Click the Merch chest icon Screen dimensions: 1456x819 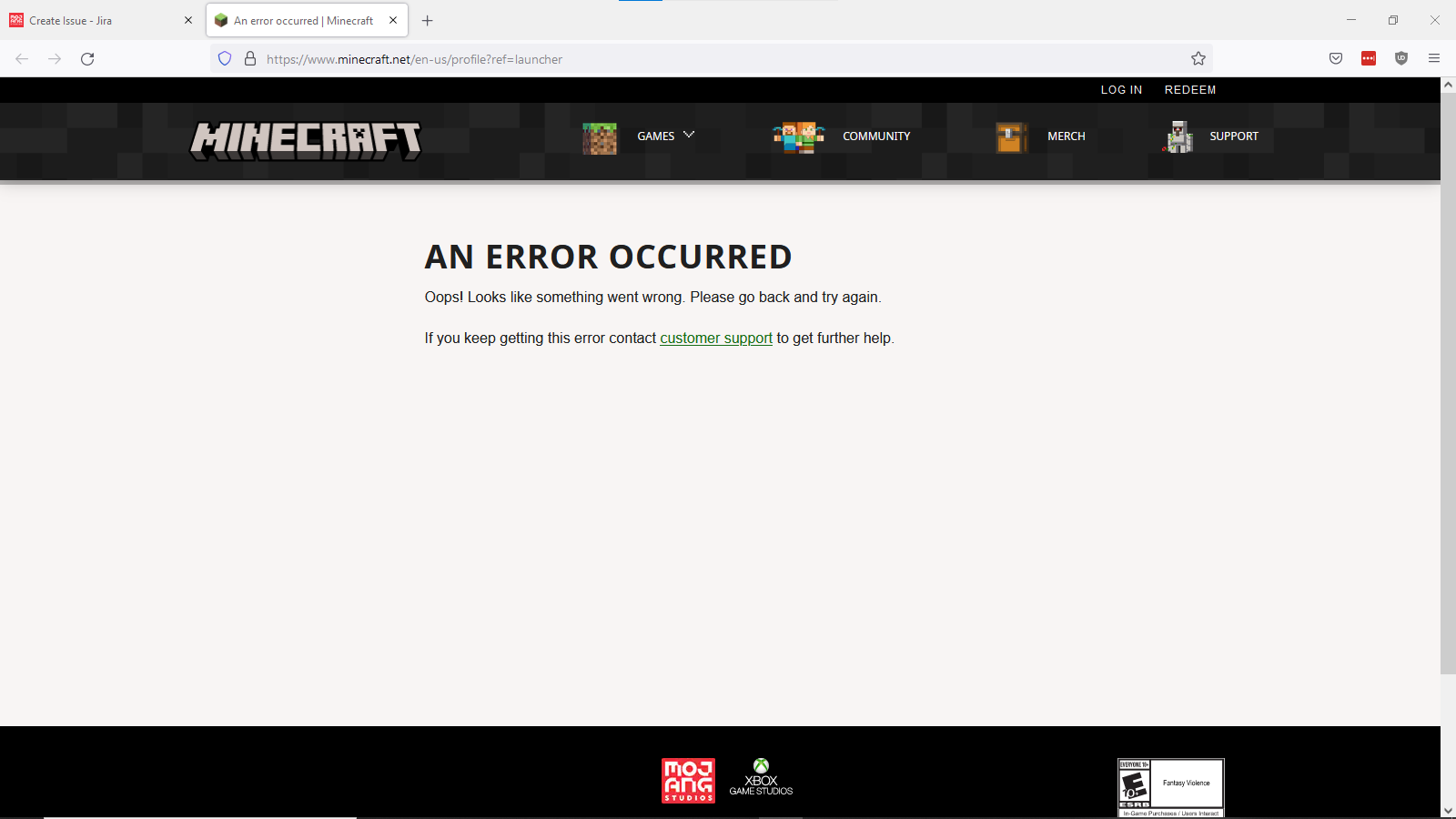1012,137
